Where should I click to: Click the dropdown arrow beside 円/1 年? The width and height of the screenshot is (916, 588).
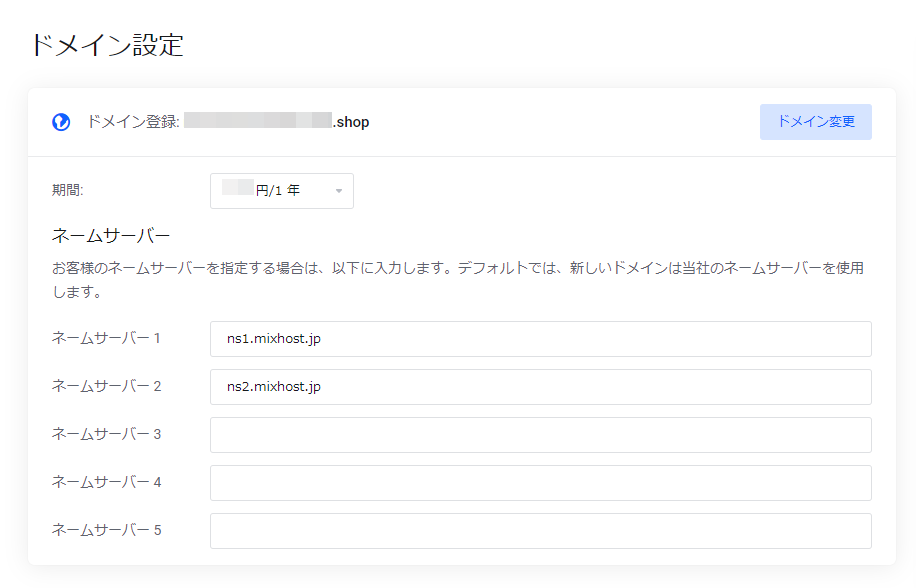(x=338, y=191)
